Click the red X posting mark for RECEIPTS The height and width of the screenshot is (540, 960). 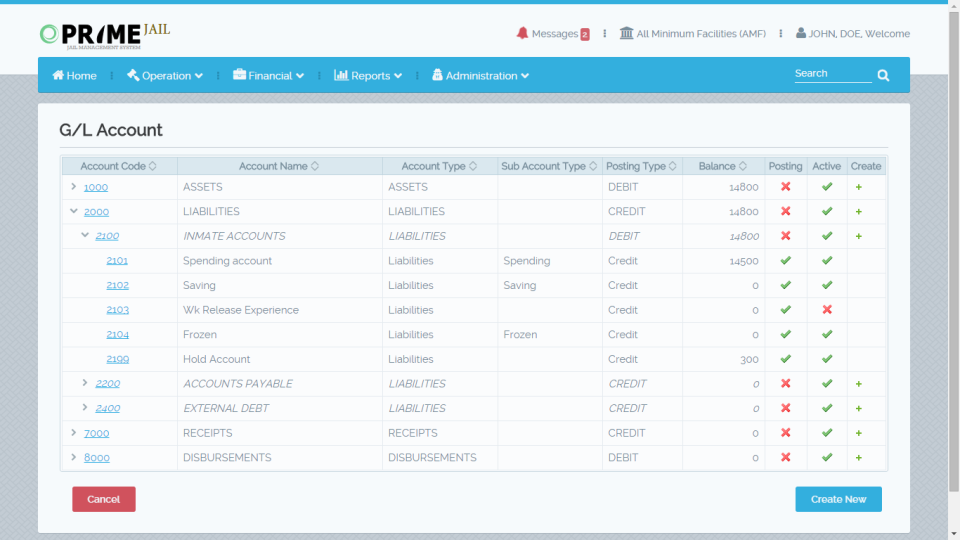(786, 433)
